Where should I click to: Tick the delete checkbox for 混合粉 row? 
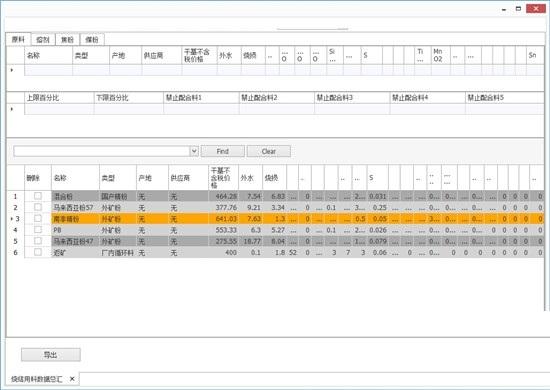[x=38, y=196]
